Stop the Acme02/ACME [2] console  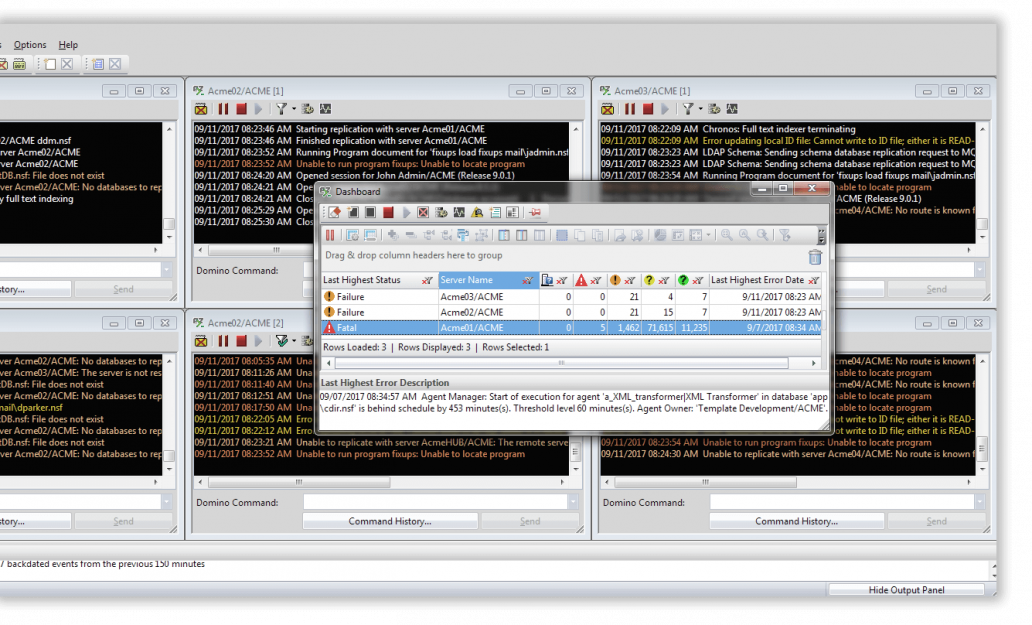click(242, 341)
